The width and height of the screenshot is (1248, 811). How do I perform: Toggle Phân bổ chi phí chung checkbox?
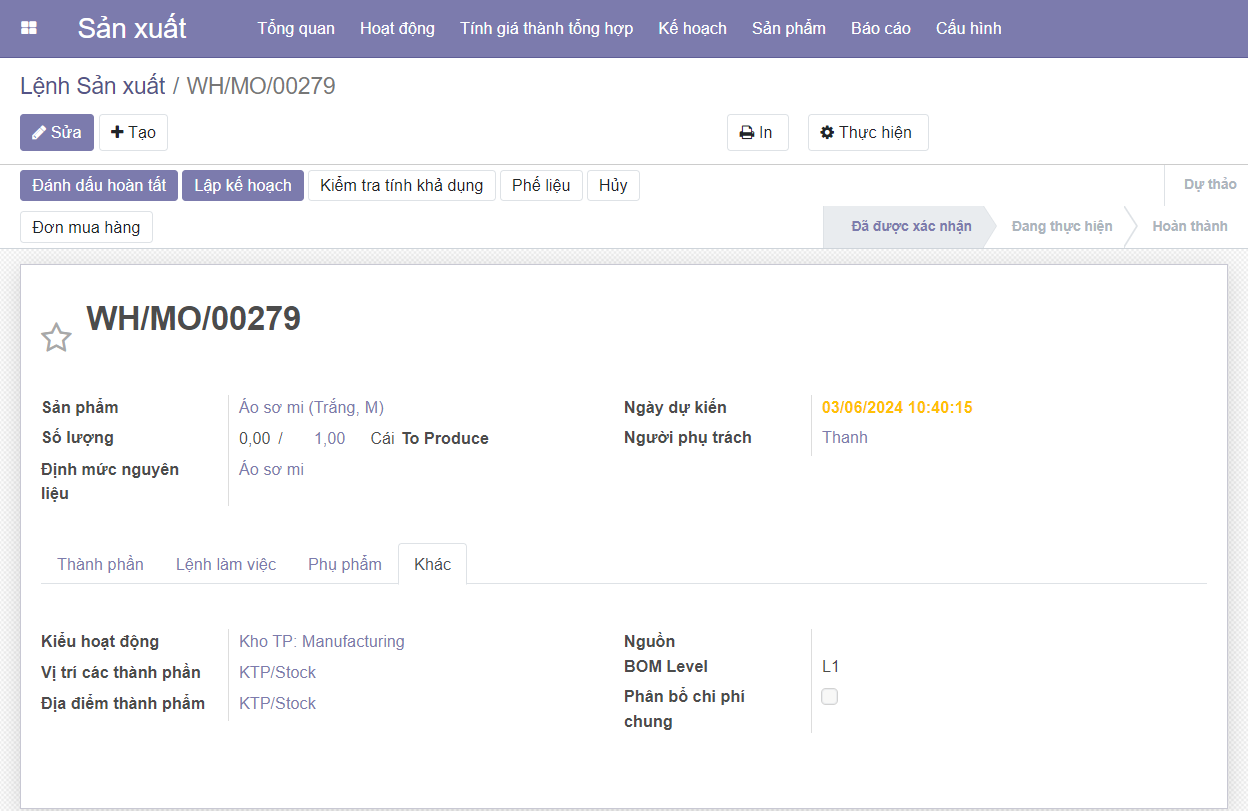pos(829,697)
